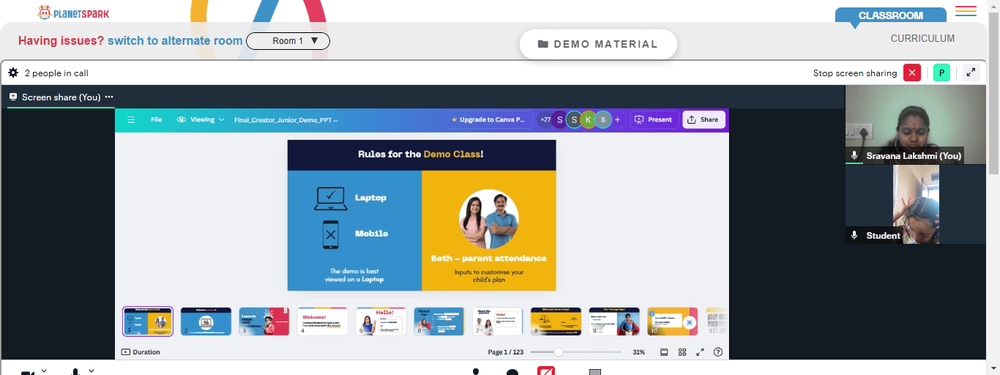Click the Canva Share button
The height and width of the screenshot is (375, 1000).
[x=703, y=119]
